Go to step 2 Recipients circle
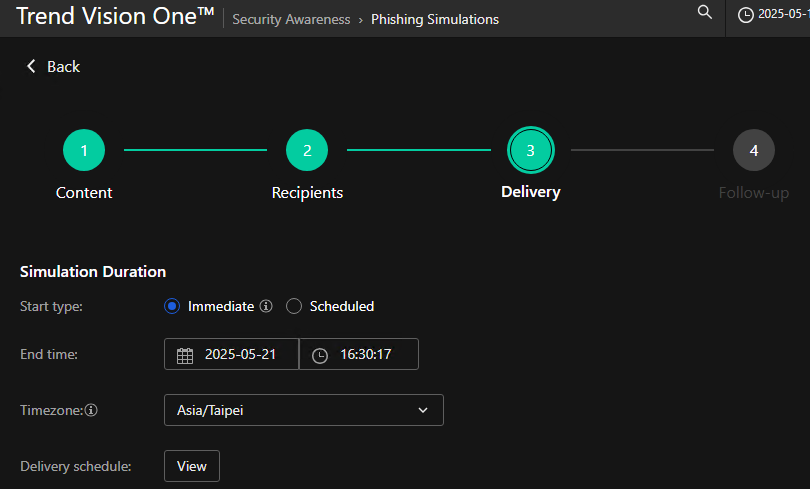Image resolution: width=810 pixels, height=489 pixels. (307, 150)
